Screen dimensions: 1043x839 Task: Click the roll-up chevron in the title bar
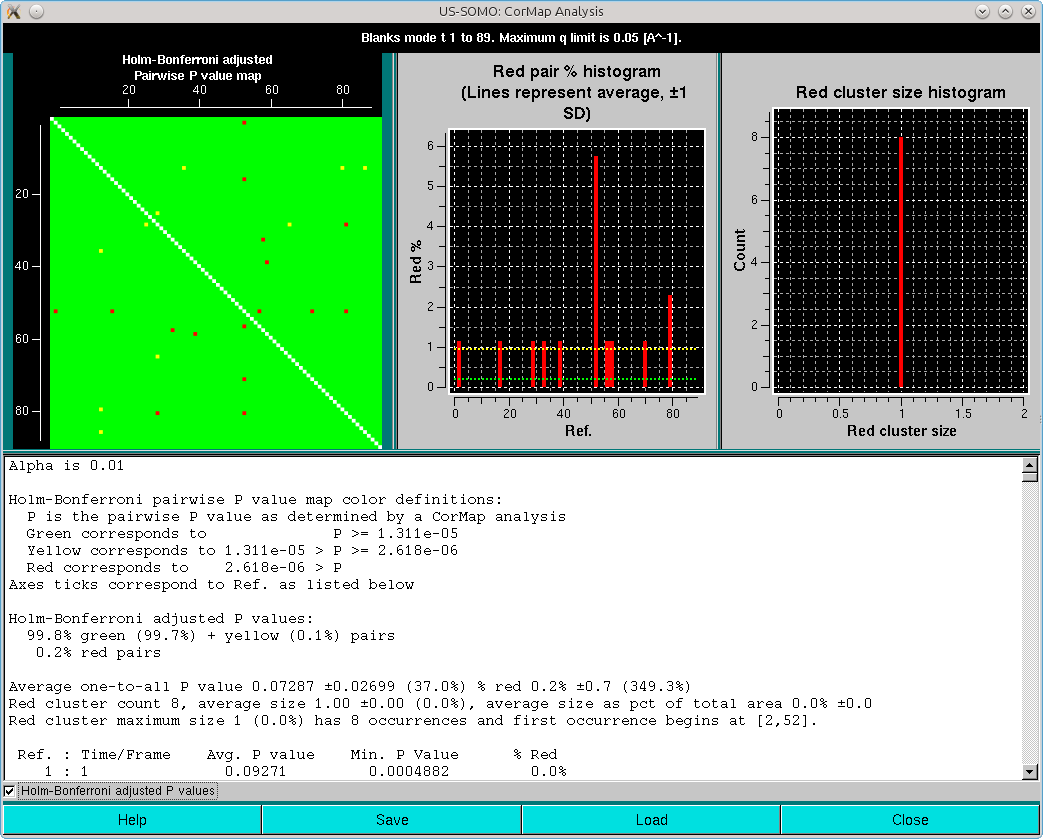982,11
